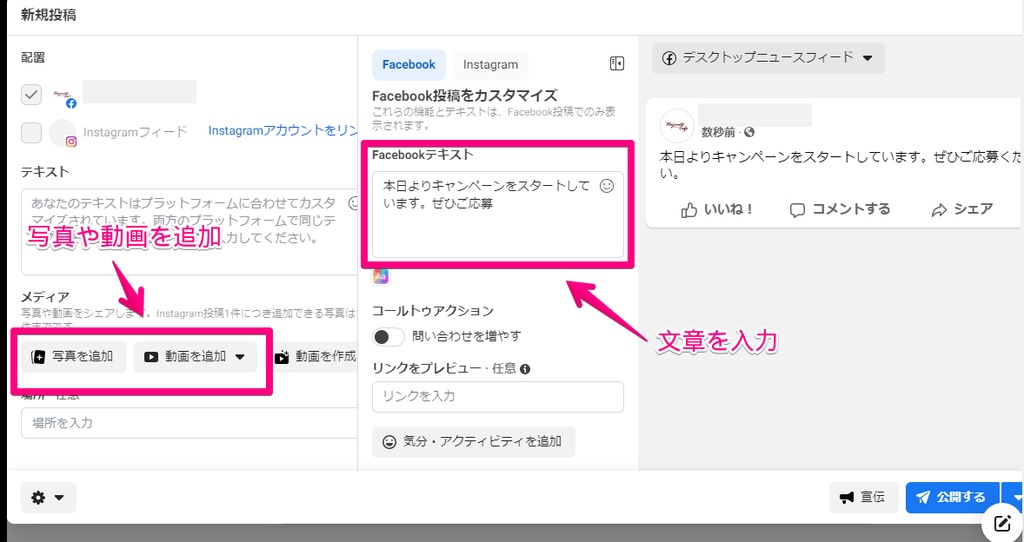Click the 宣伝 megaphone button
This screenshot has width=1024, height=542.
click(863, 498)
